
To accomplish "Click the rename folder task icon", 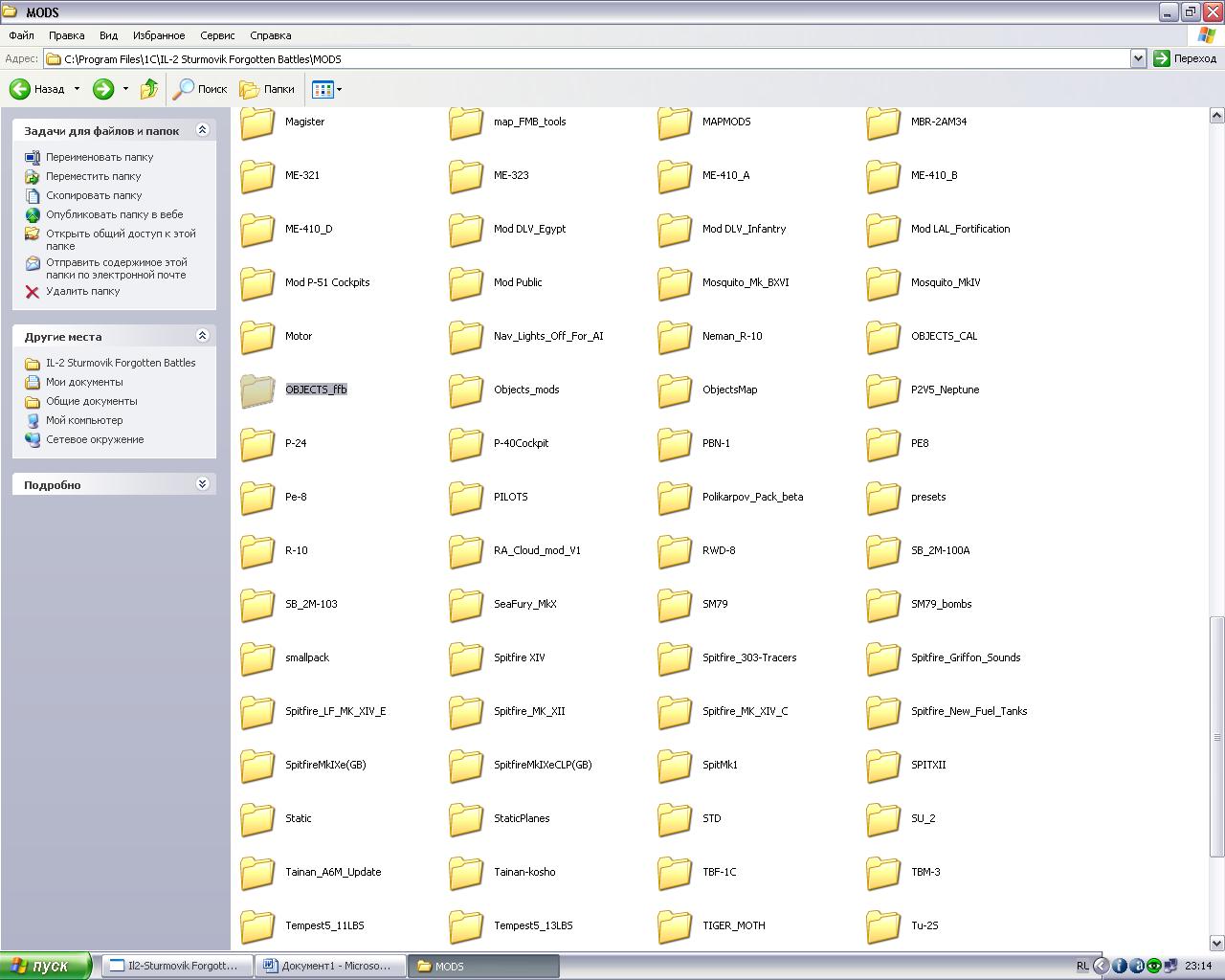I will pyautogui.click(x=33, y=157).
